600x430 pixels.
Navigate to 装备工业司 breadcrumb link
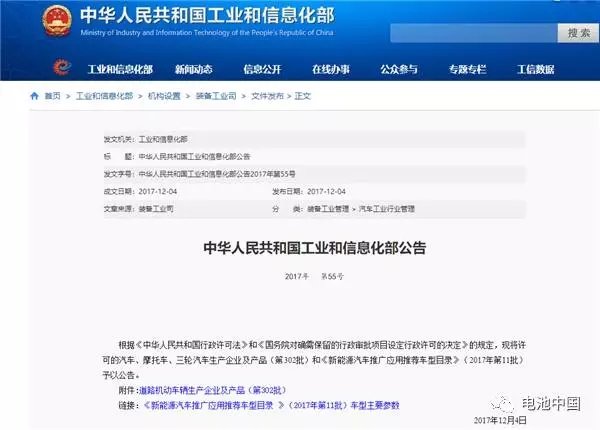coord(219,95)
